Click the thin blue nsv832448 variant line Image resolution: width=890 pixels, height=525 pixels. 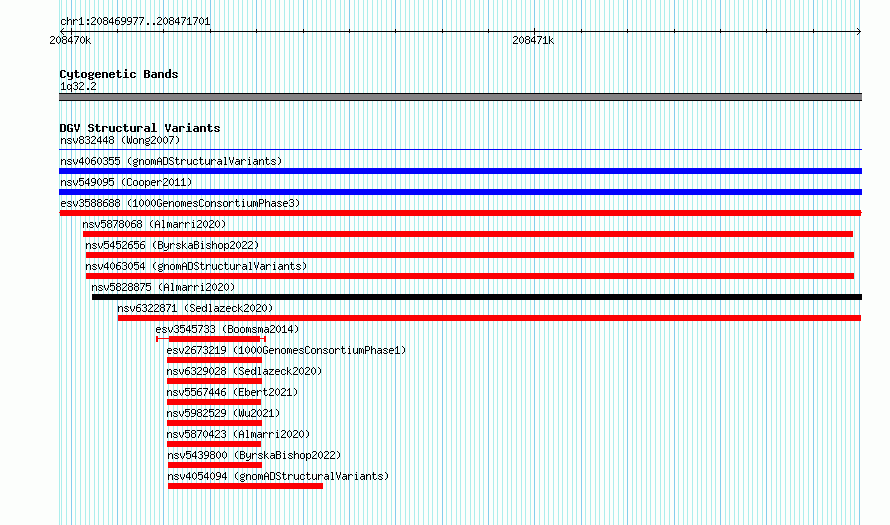460,150
